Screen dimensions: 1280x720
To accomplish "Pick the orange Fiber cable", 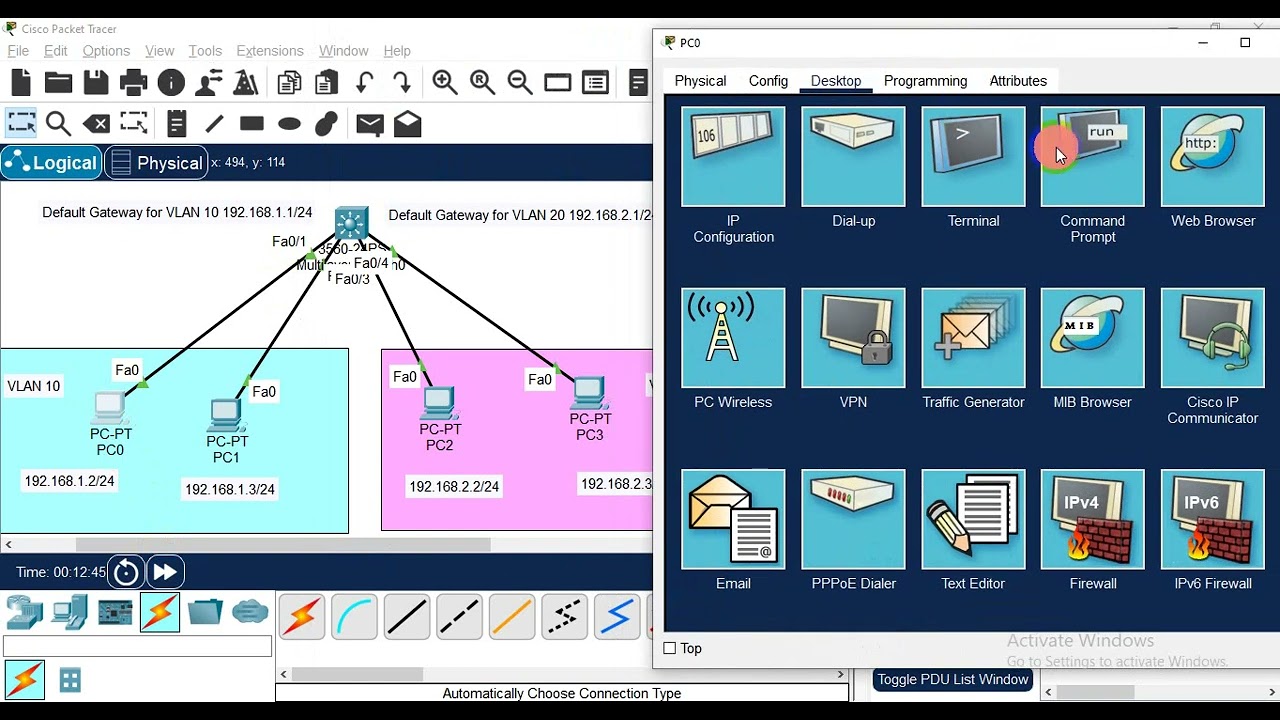I will pos(511,616).
